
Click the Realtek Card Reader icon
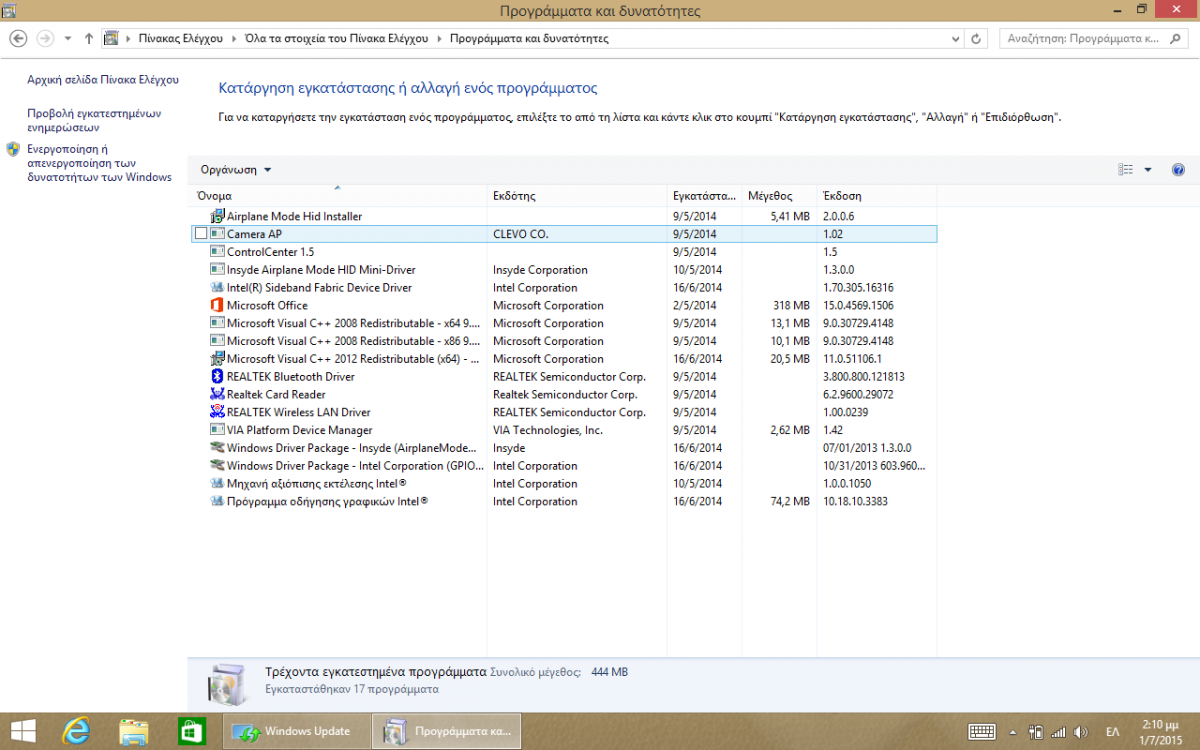(x=218, y=394)
